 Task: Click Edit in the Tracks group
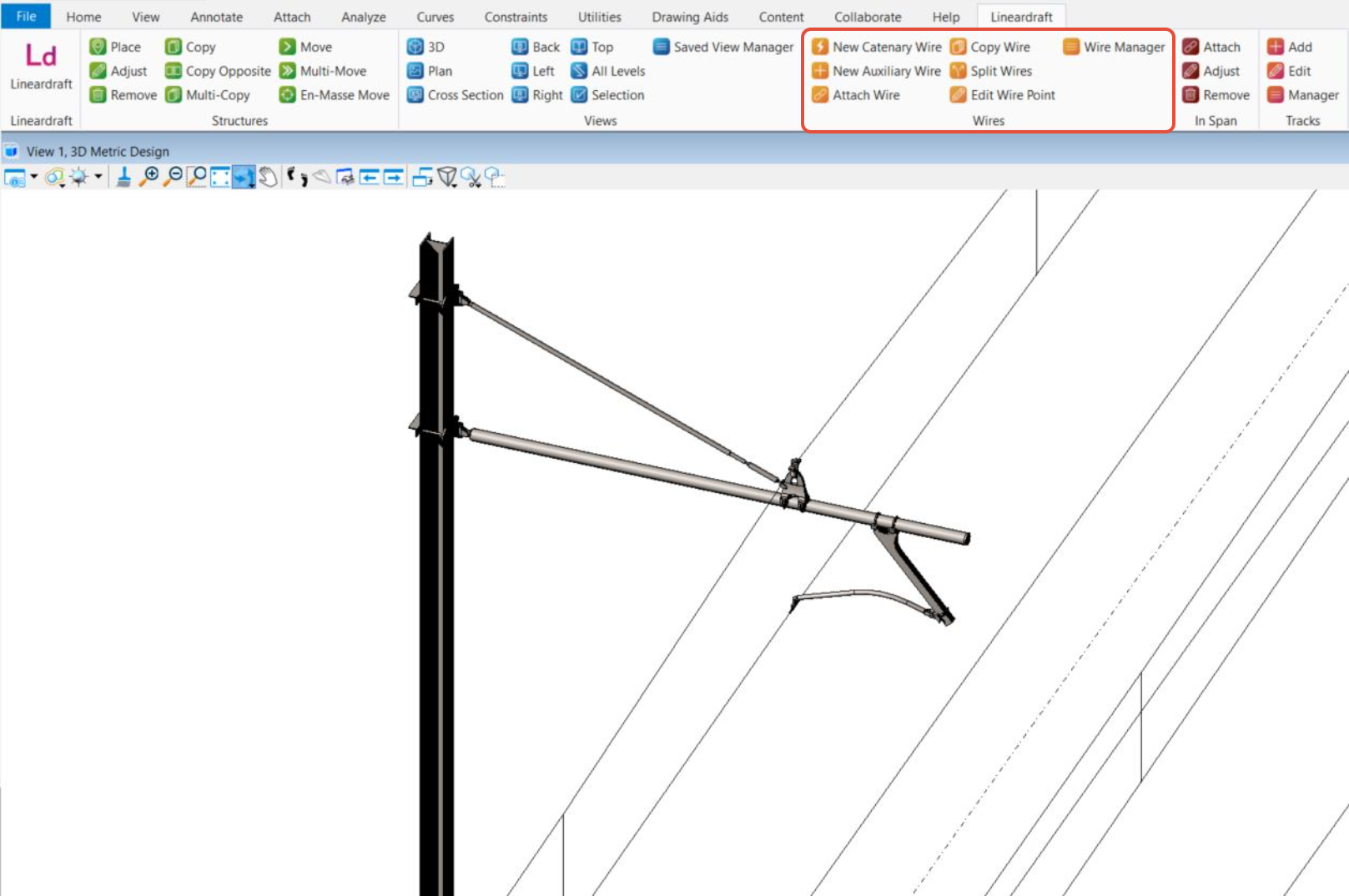pos(1289,71)
